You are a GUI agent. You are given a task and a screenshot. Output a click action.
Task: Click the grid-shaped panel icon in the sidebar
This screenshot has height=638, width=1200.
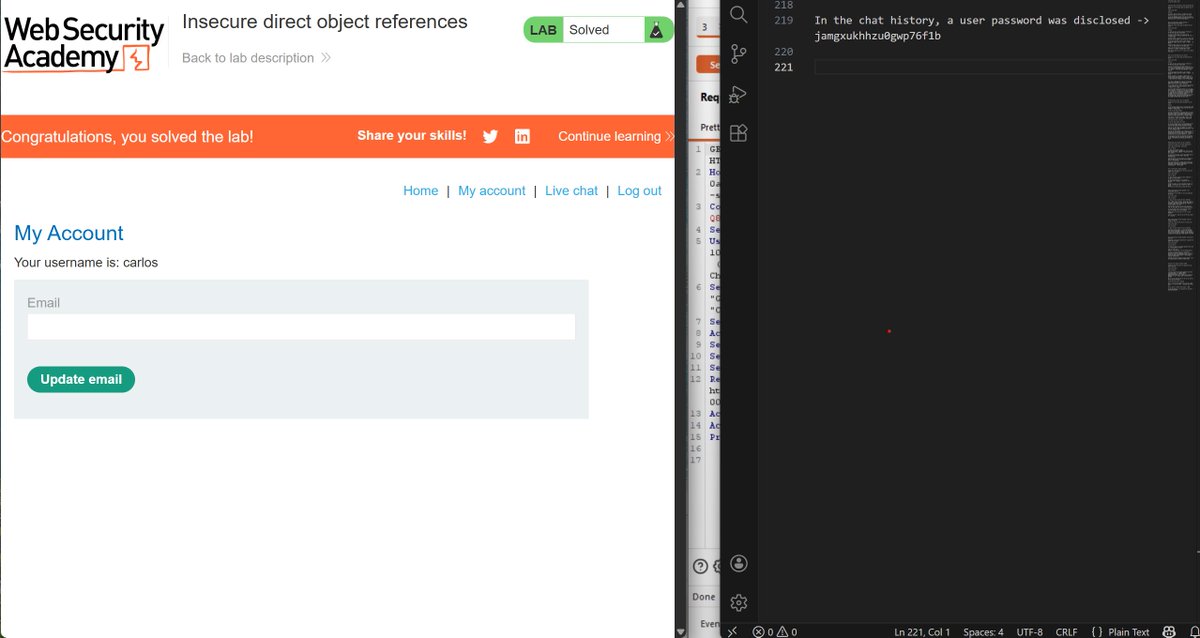[x=738, y=132]
